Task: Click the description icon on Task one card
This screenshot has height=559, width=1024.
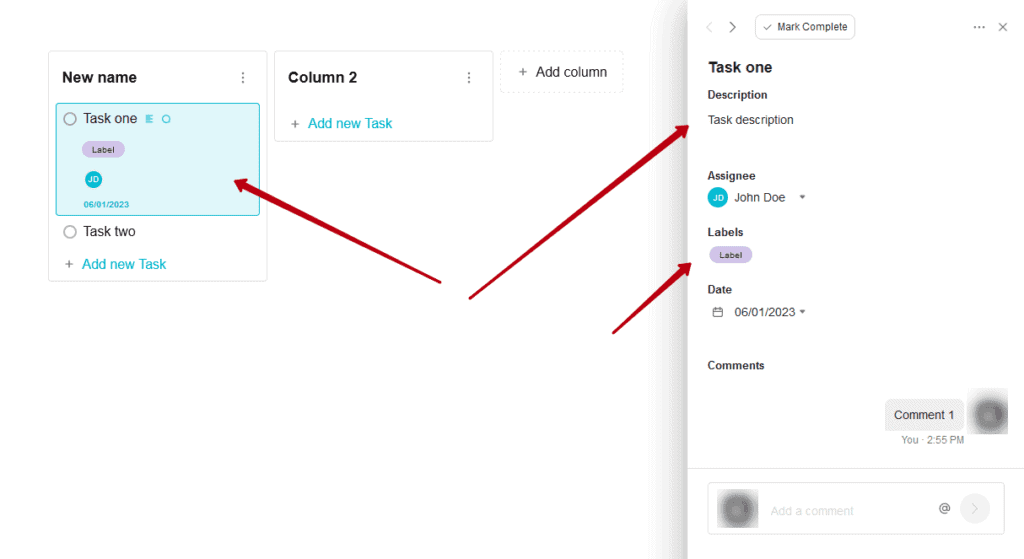Action: click(x=150, y=119)
